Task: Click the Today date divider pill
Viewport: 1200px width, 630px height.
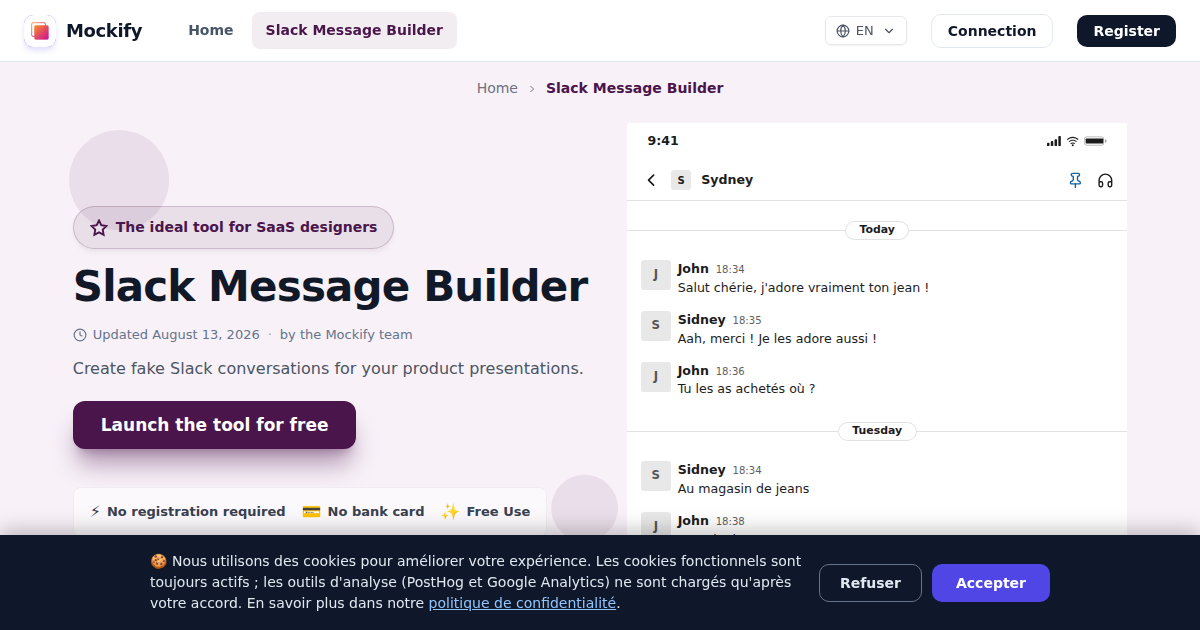Action: pos(877,230)
